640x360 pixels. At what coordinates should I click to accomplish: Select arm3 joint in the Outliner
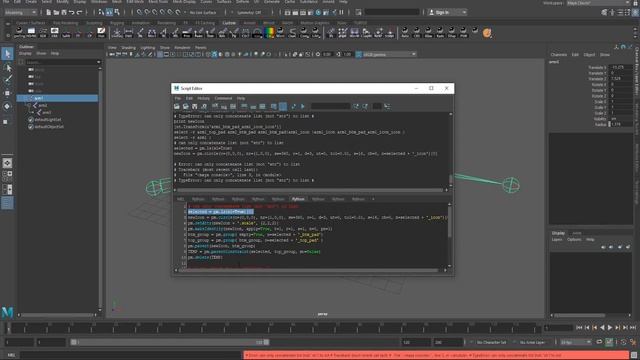pos(47,112)
